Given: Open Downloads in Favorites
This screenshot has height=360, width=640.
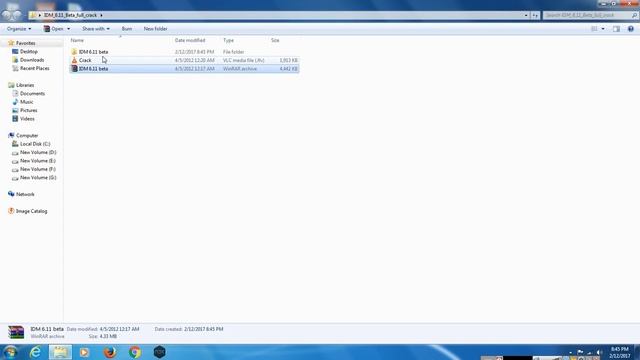Looking at the screenshot, I should coord(32,60).
